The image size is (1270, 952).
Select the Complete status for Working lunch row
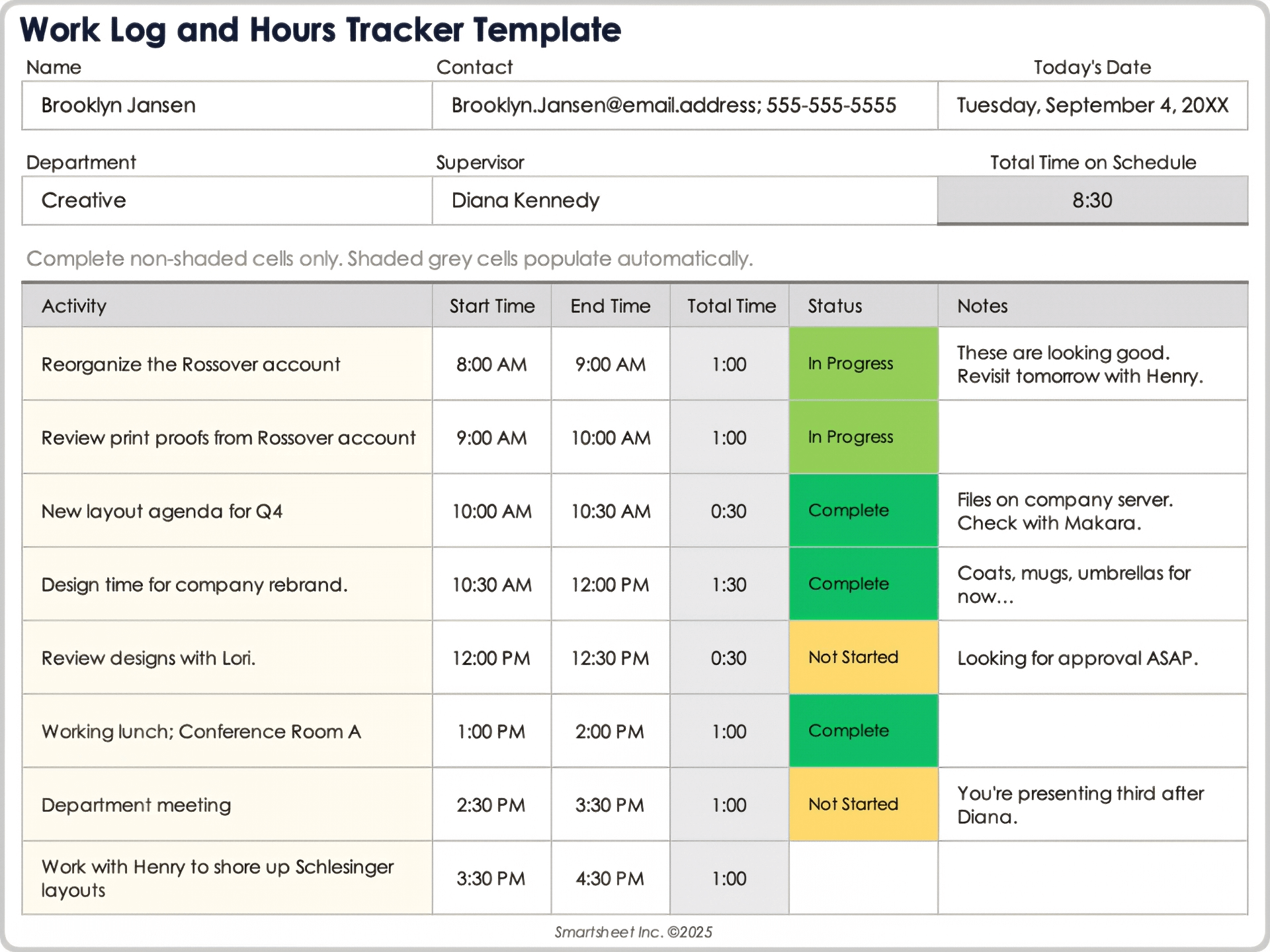(x=863, y=731)
